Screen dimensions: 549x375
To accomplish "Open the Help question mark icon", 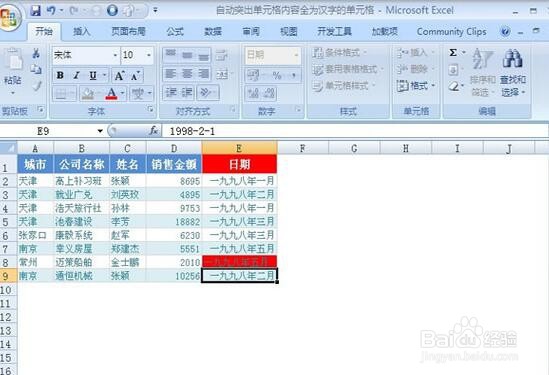I will pos(505,32).
